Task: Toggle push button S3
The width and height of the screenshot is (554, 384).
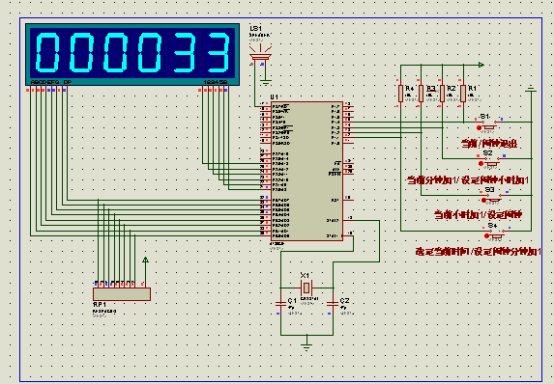Action: [492, 199]
